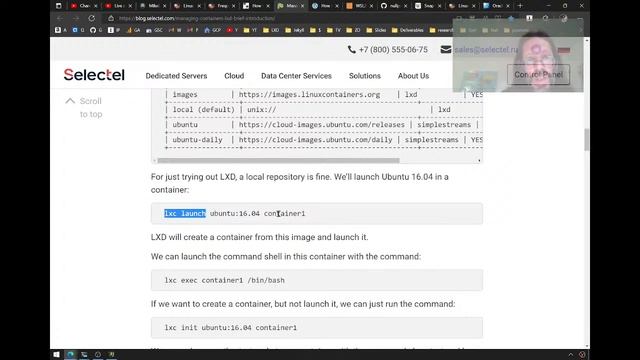Image resolution: width=640 pixels, height=360 pixels.
Task: Click the 'lxc exec container1 /bin/bash' code line
Action: (x=224, y=280)
